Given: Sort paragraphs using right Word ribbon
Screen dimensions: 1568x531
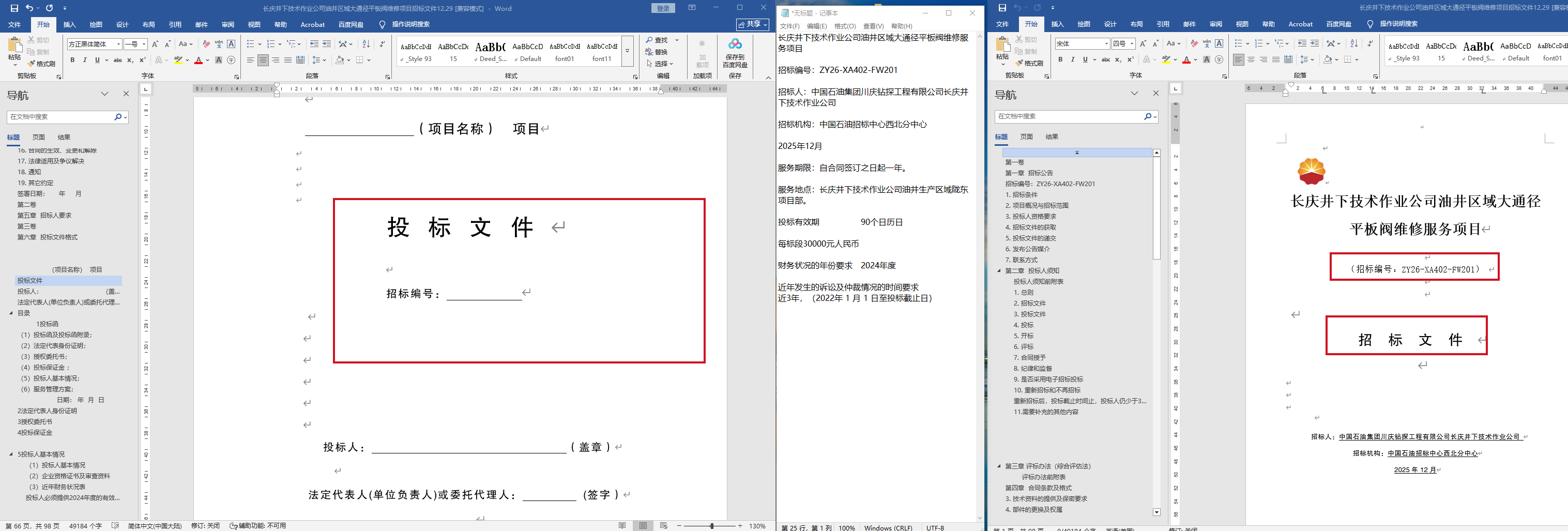Looking at the screenshot, I should coord(1354,43).
